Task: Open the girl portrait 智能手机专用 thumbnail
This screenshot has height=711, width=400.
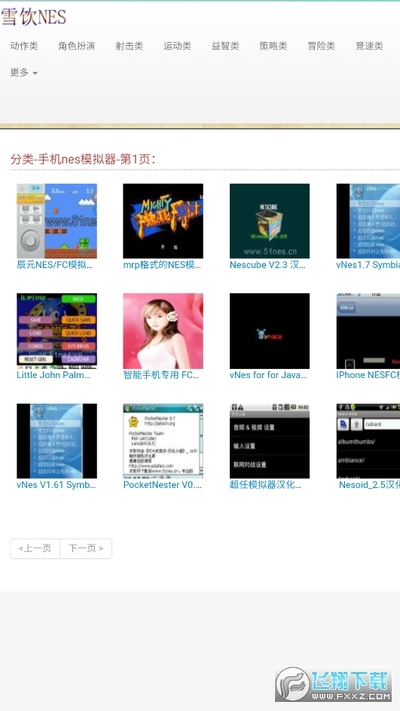Action: (163, 331)
